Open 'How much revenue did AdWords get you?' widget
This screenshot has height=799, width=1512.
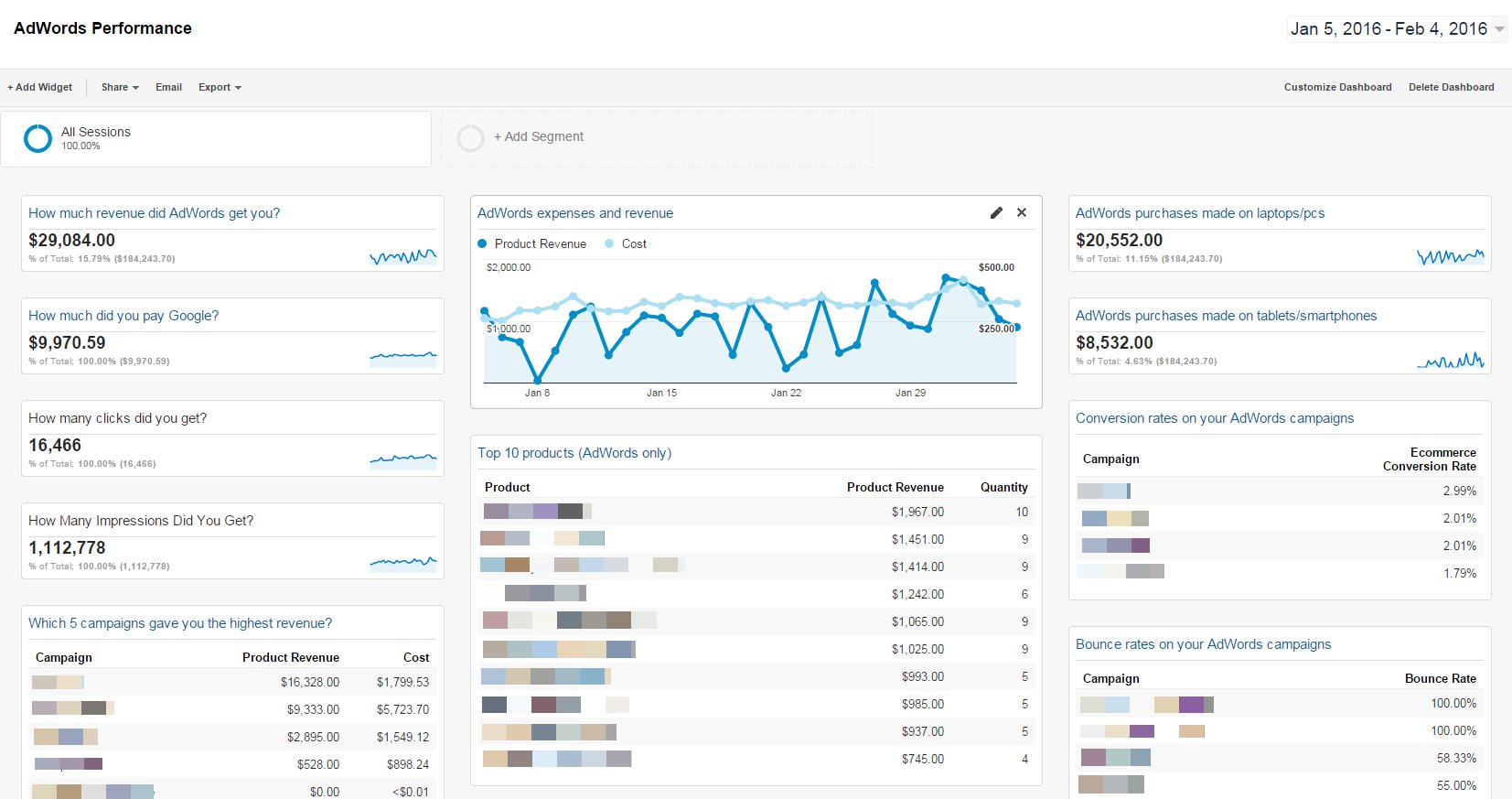(x=154, y=213)
